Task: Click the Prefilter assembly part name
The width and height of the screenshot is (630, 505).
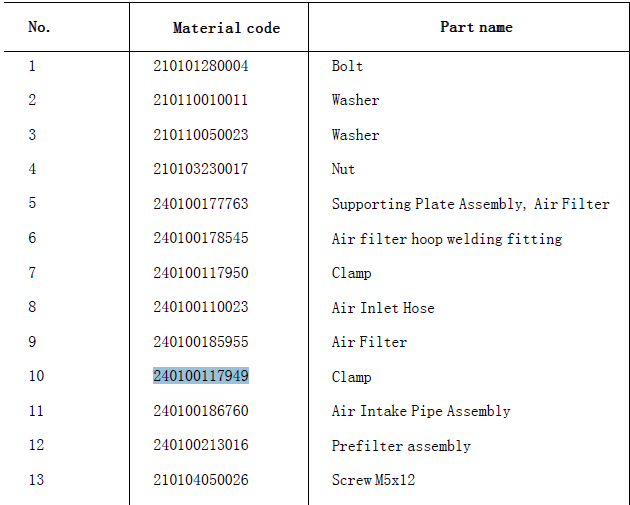Action: click(401, 446)
